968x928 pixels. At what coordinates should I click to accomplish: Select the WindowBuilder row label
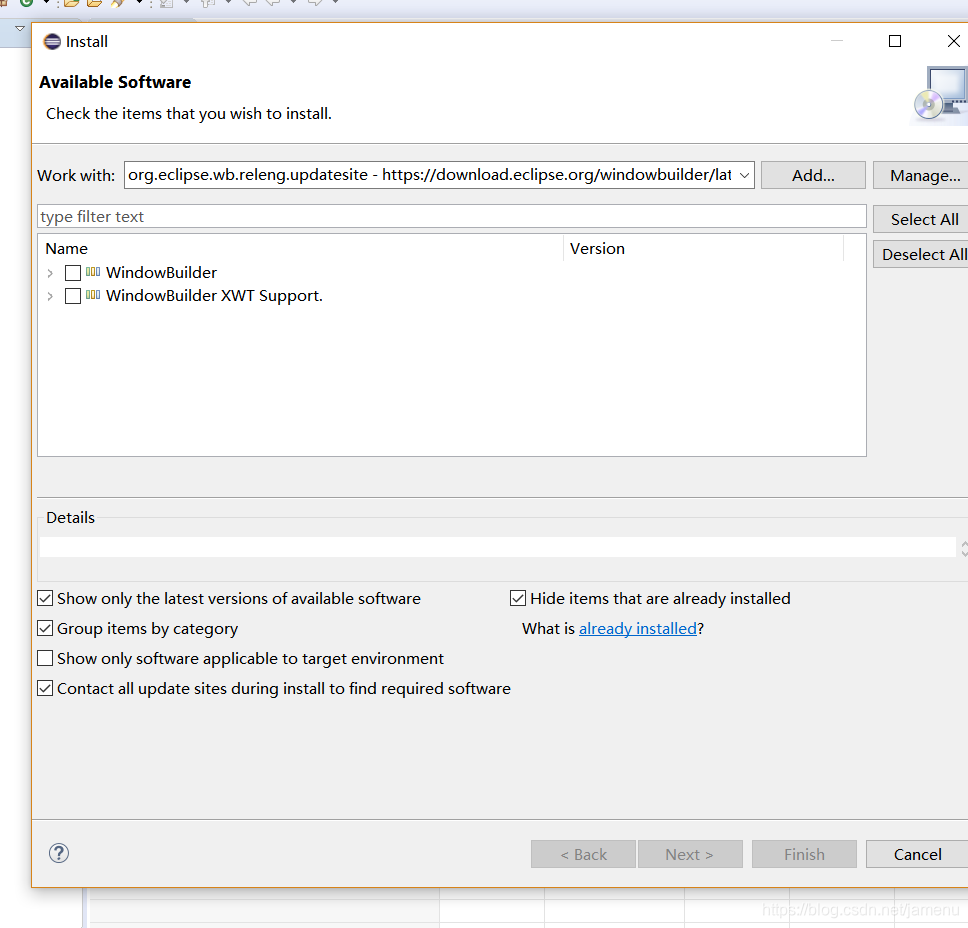click(x=161, y=272)
